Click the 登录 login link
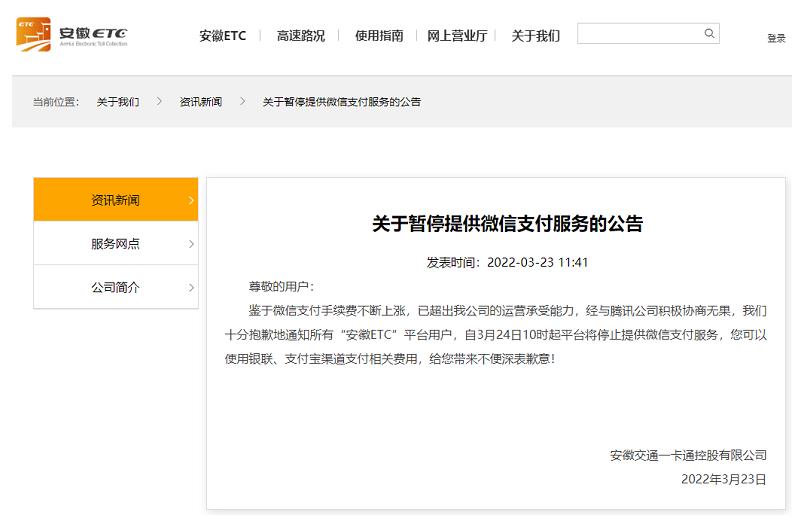 click(776, 38)
